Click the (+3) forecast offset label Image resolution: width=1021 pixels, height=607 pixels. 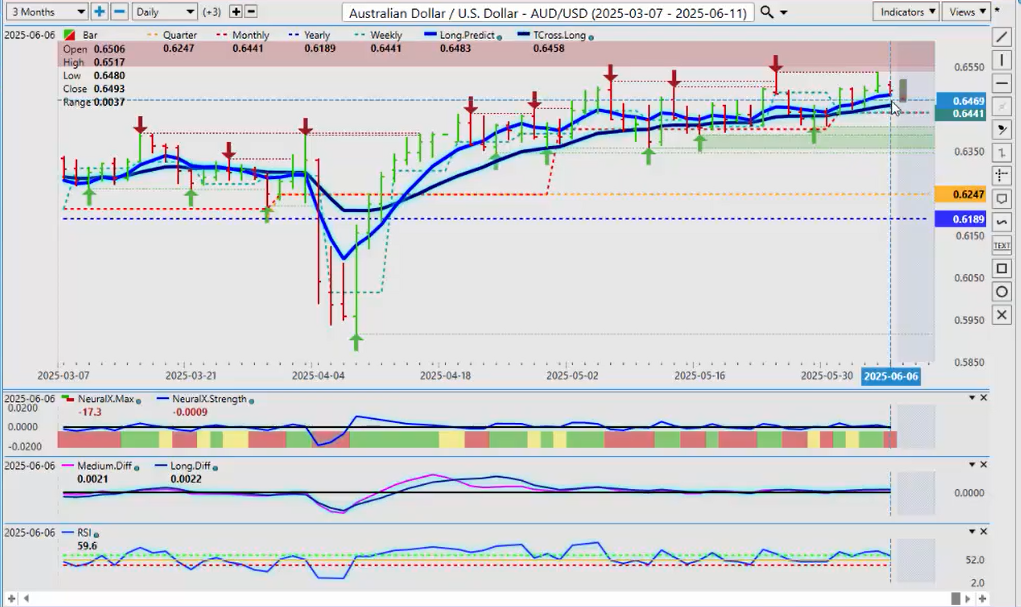(x=212, y=12)
